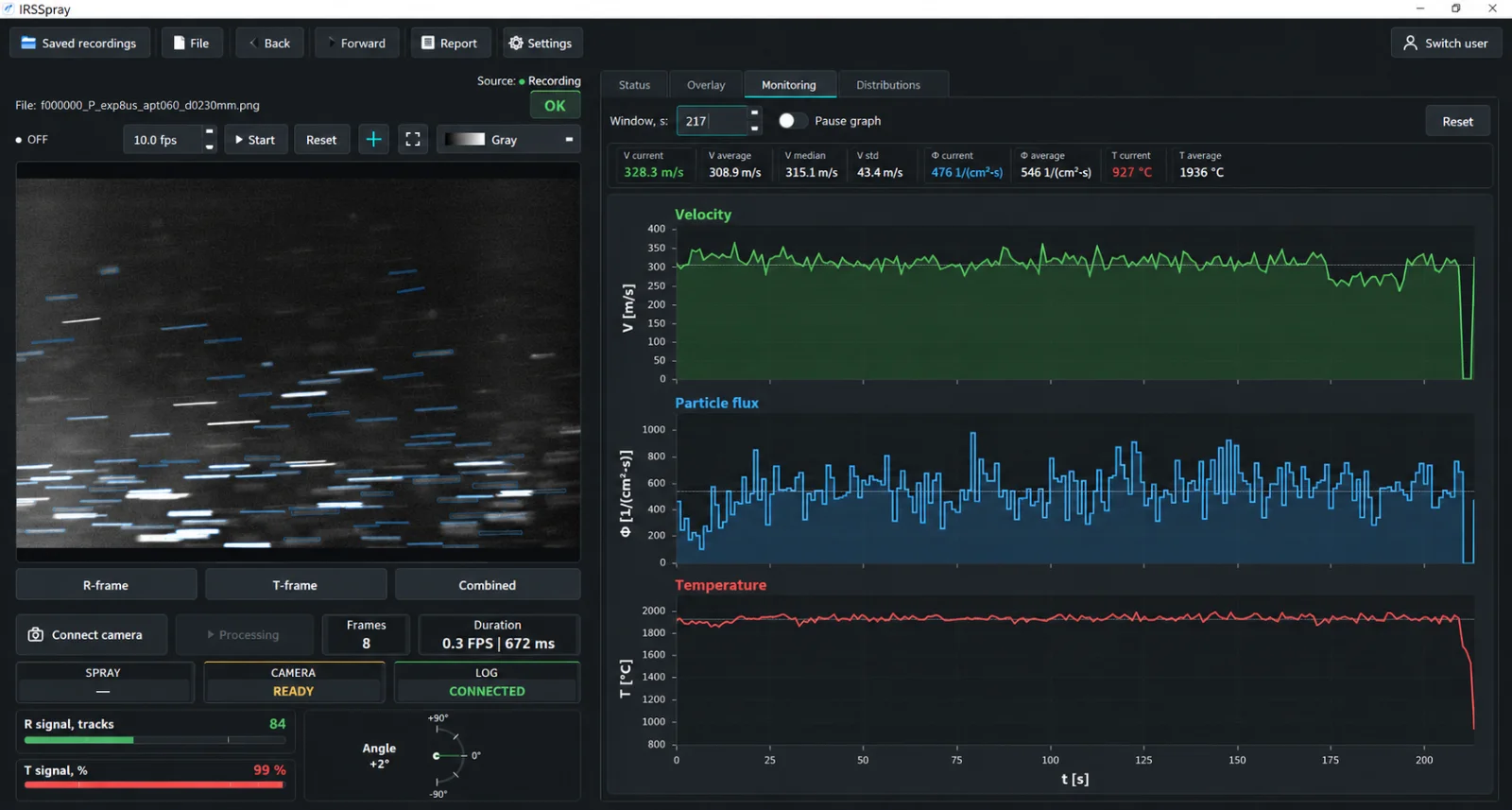Click the R signal tracks bar
The image size is (1512, 810).
coord(154,740)
